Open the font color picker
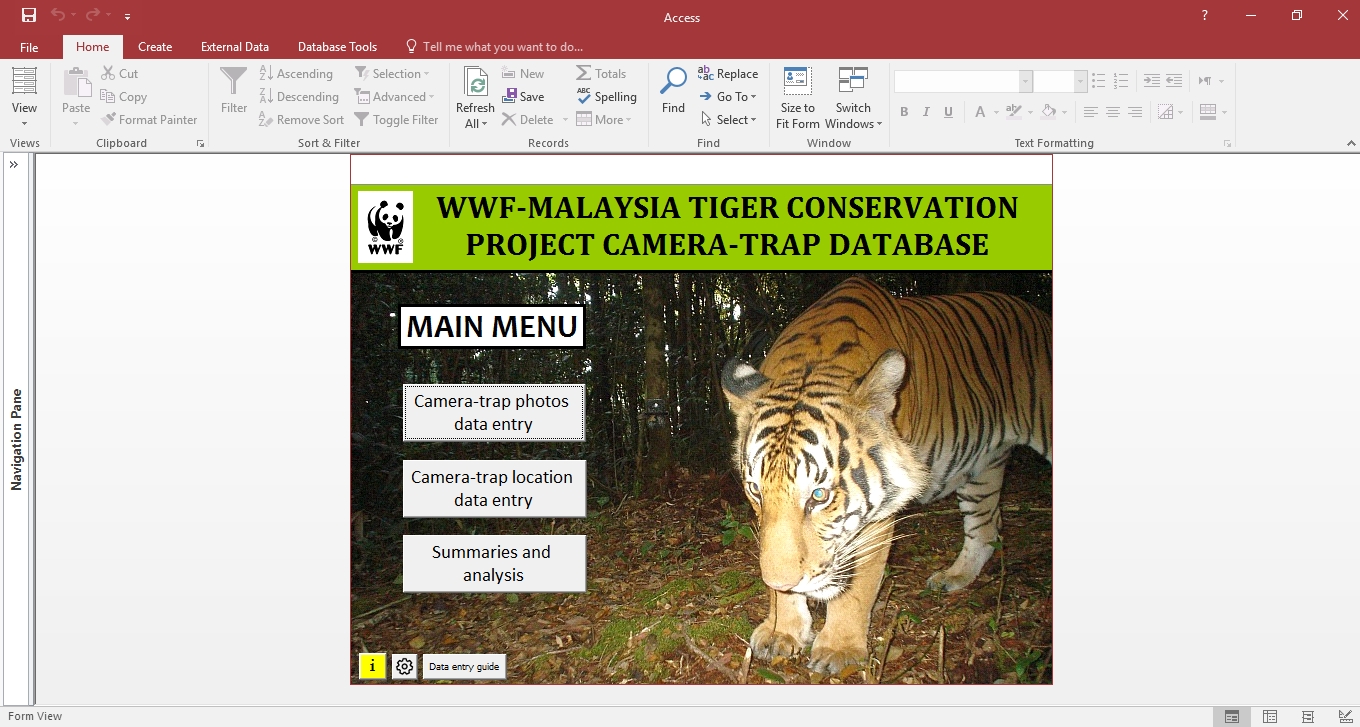Image resolution: width=1360 pixels, height=727 pixels. [x=996, y=112]
